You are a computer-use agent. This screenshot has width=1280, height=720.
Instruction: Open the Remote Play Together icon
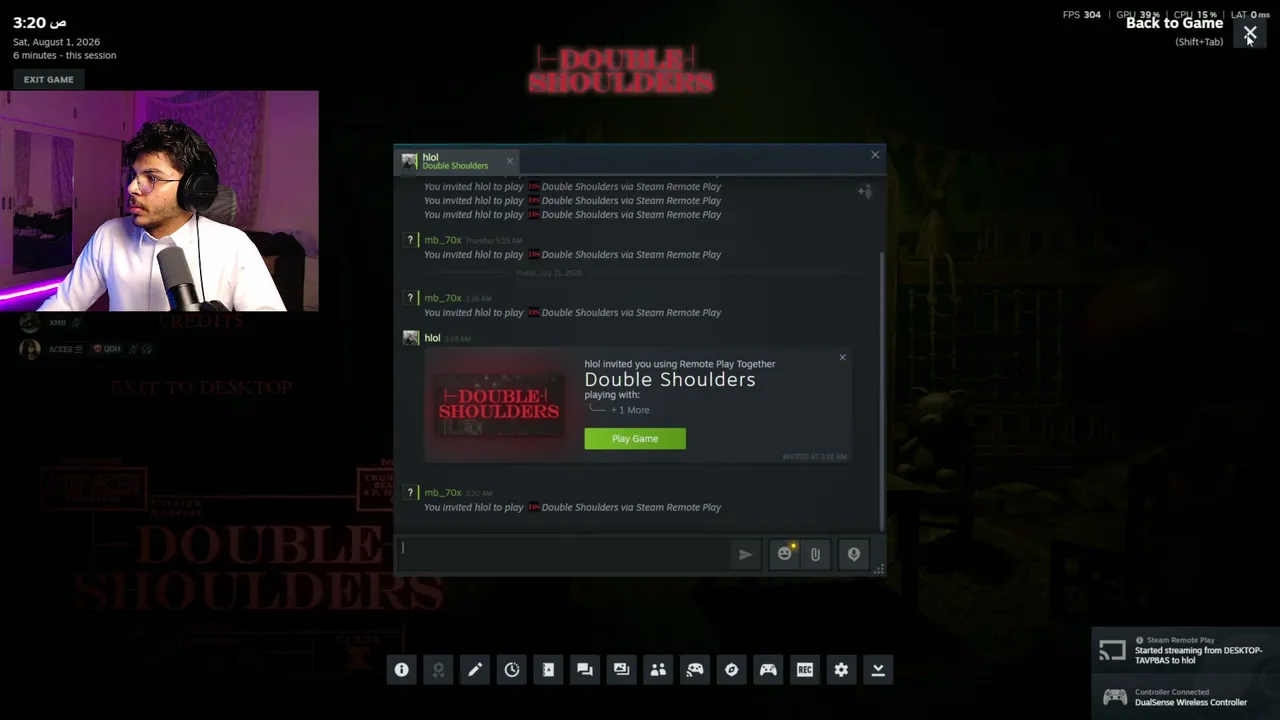pyautogui.click(x=695, y=670)
